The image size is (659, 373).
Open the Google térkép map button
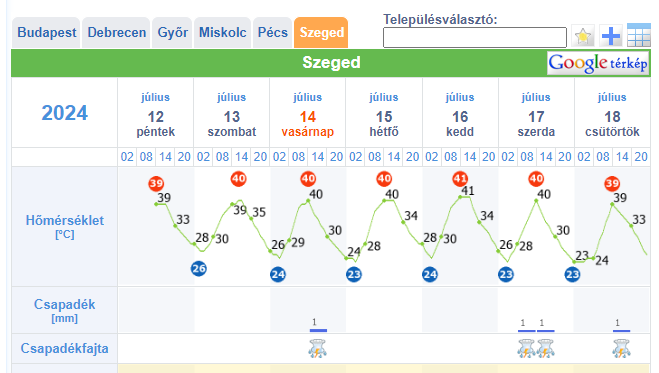(x=598, y=63)
